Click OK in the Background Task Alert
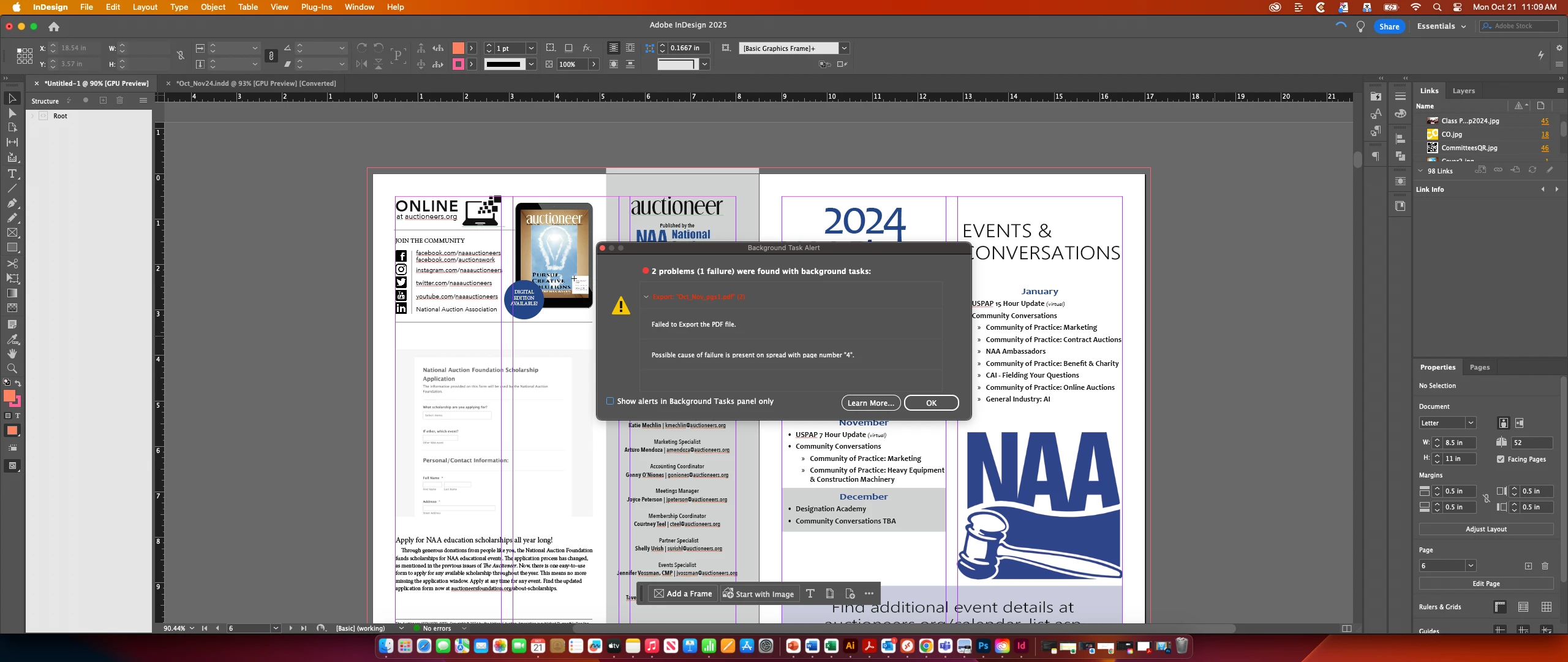Screen dimensions: 1568x662 point(931,403)
